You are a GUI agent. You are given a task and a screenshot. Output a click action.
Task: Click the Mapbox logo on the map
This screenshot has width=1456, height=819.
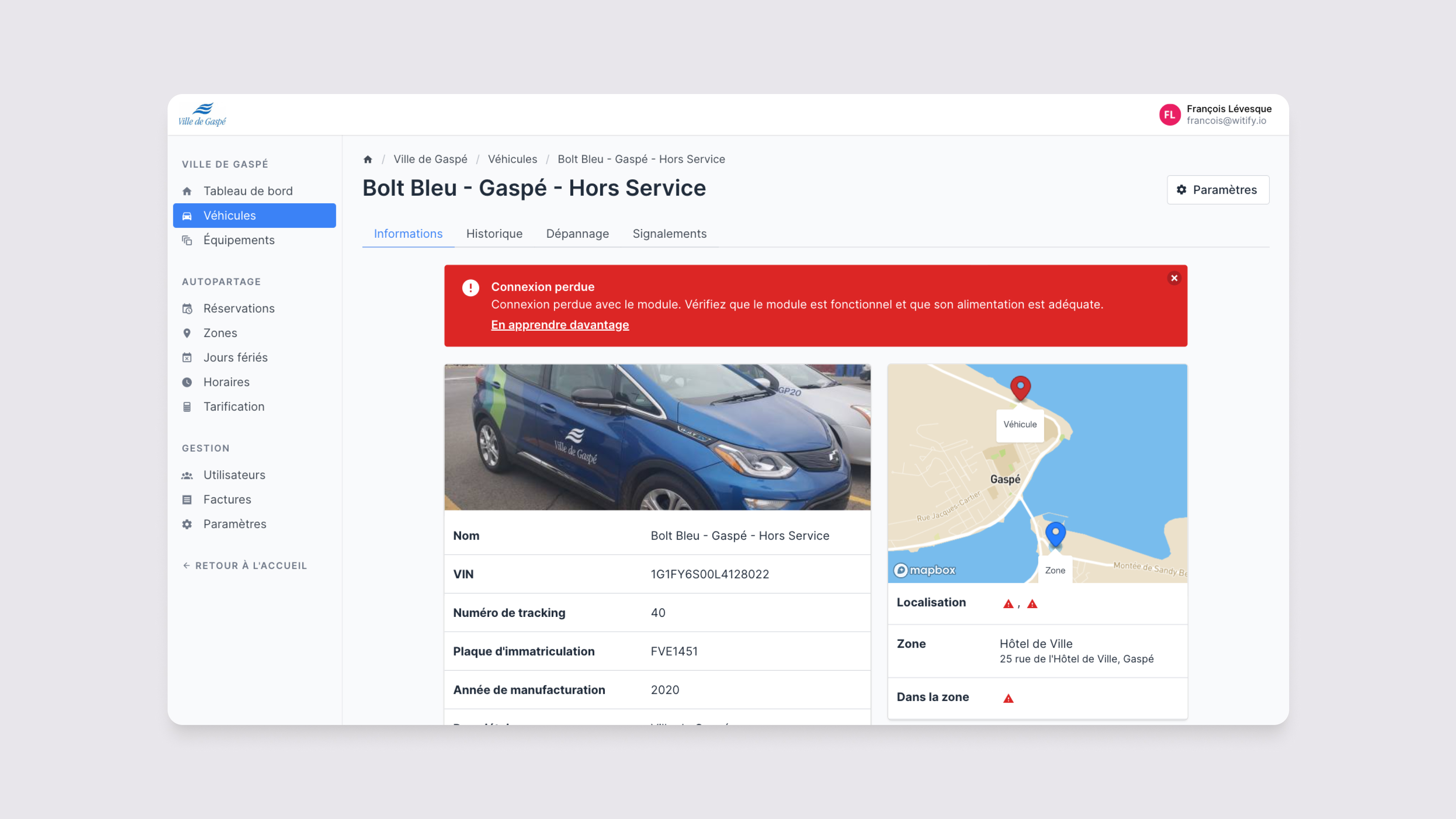[x=924, y=570]
